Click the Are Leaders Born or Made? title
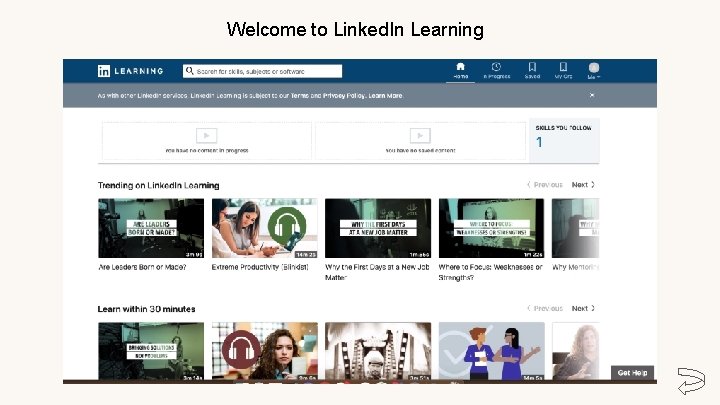 point(142,267)
